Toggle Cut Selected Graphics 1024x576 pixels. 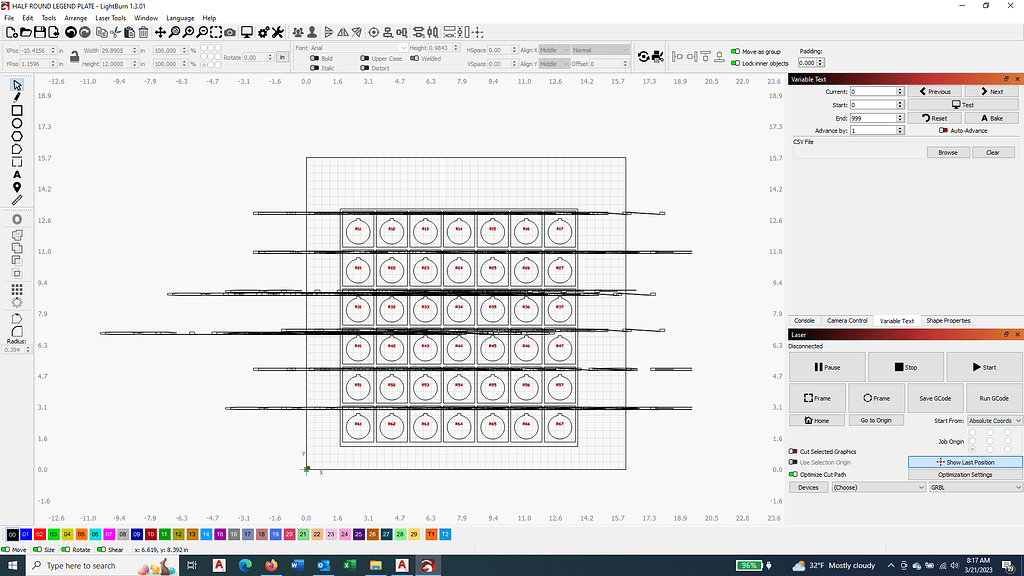coord(794,451)
